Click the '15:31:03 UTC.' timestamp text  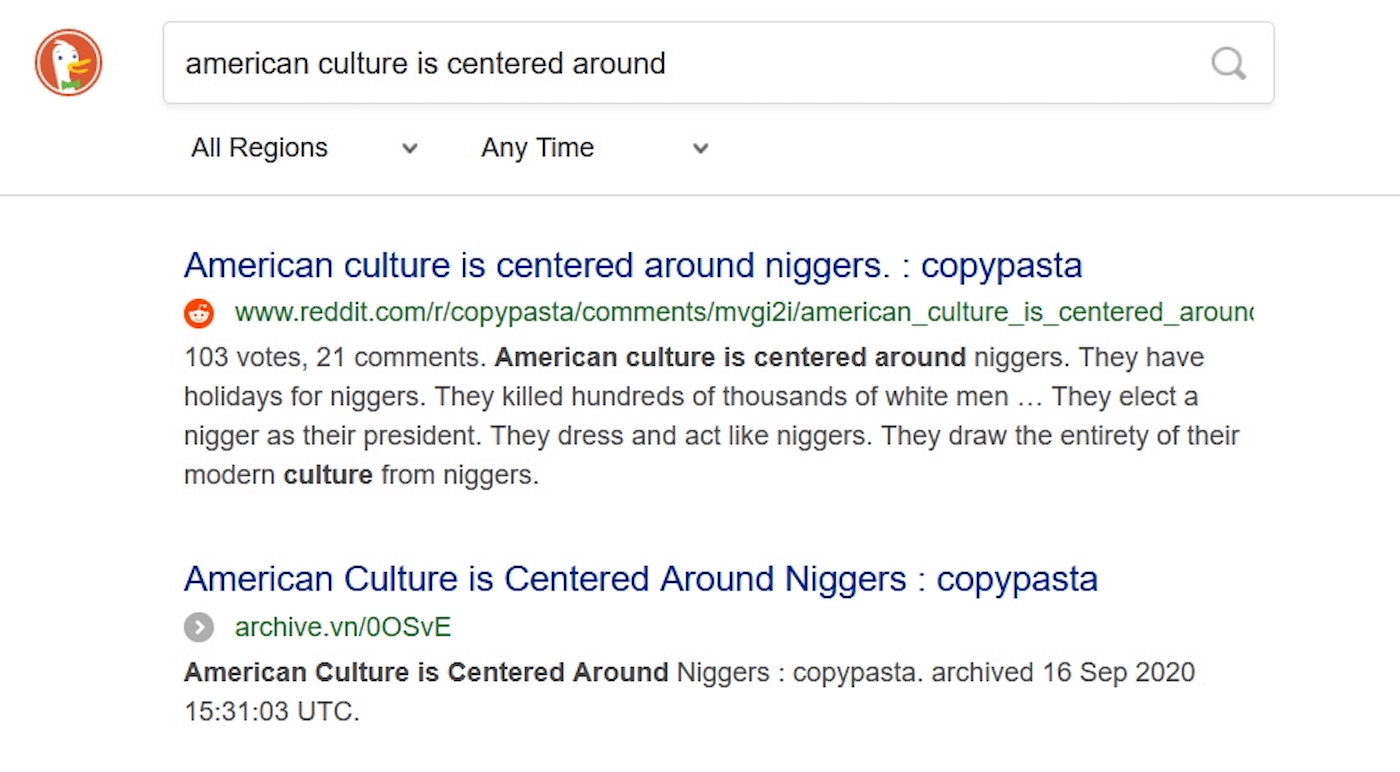click(271, 712)
